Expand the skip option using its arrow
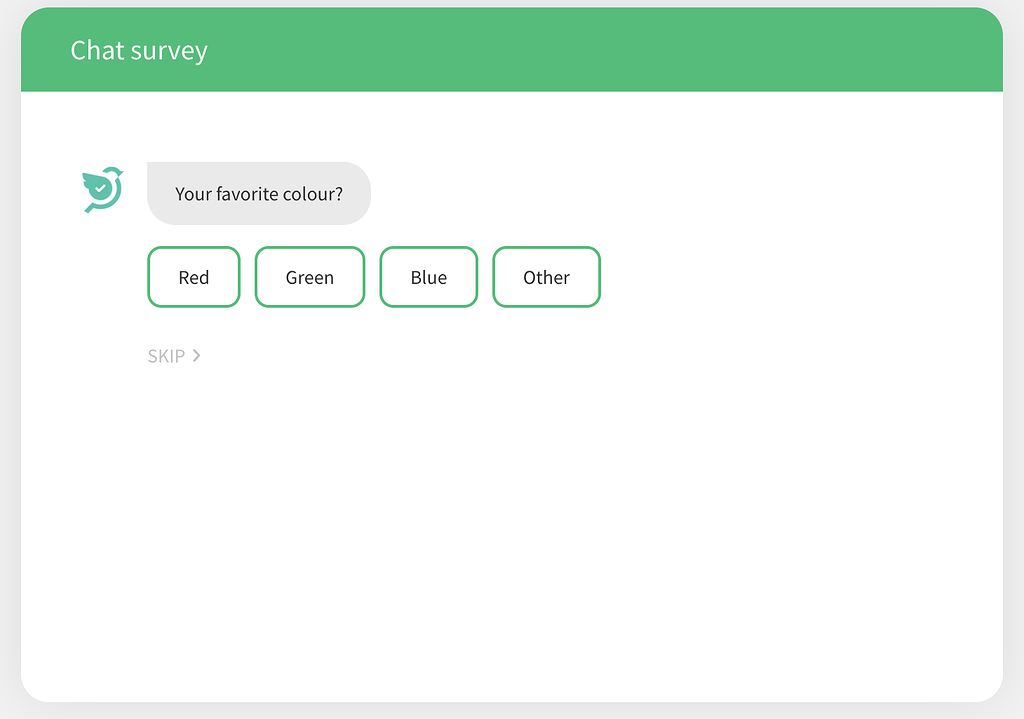 click(x=197, y=355)
